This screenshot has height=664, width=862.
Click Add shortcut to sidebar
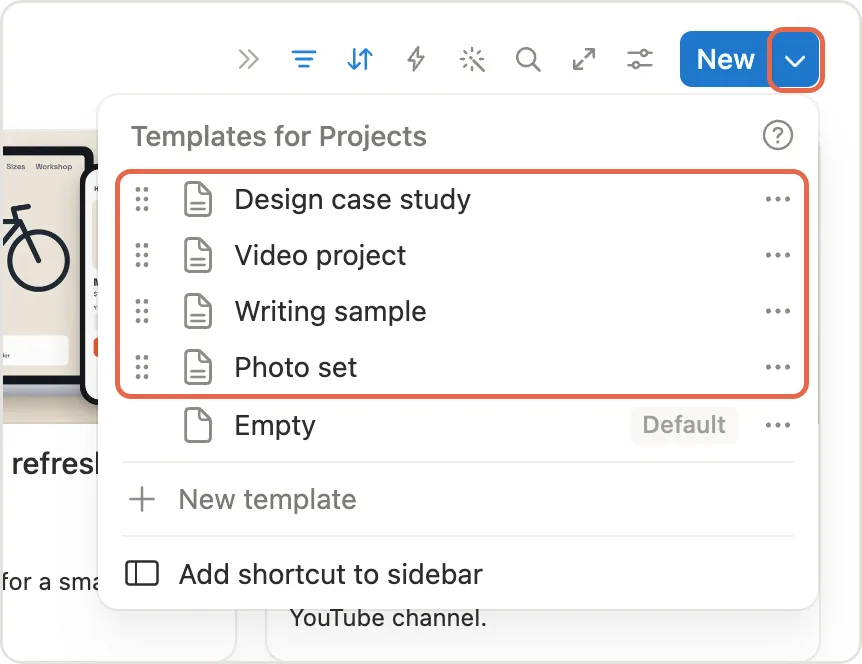point(458,574)
